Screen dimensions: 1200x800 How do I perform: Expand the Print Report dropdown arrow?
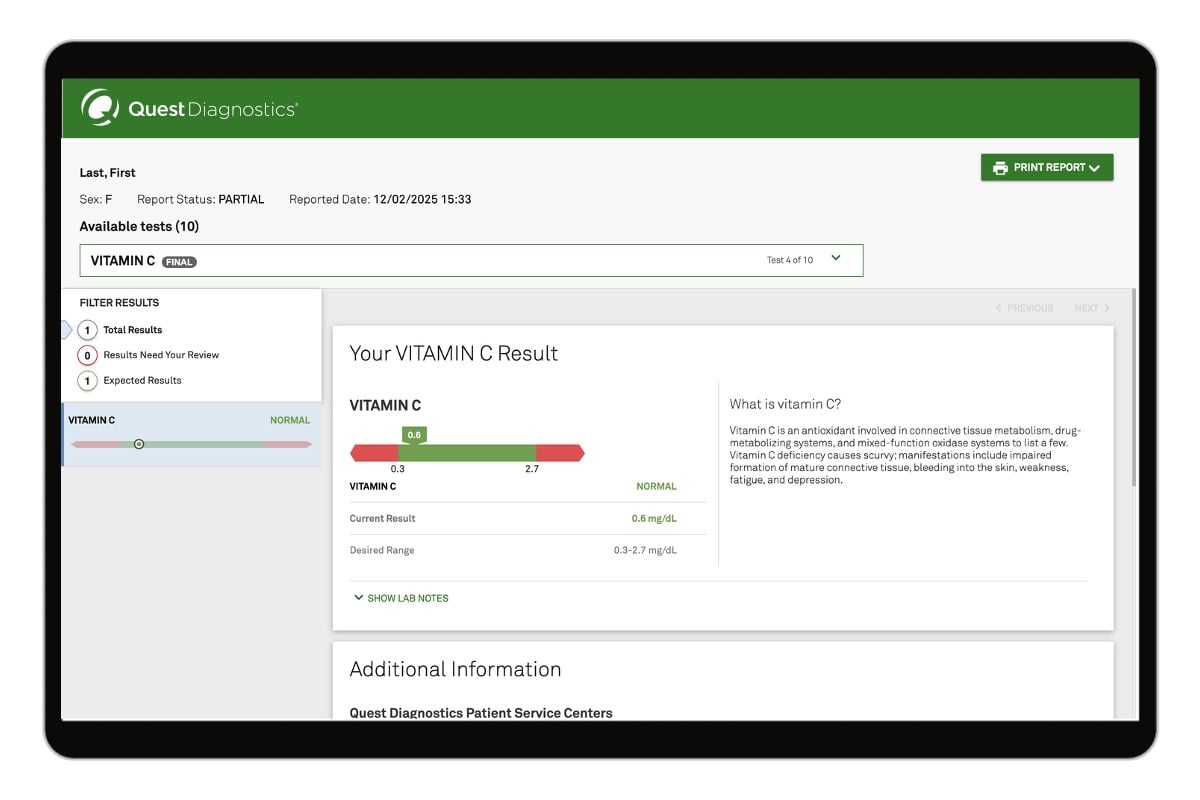[x=1095, y=168]
